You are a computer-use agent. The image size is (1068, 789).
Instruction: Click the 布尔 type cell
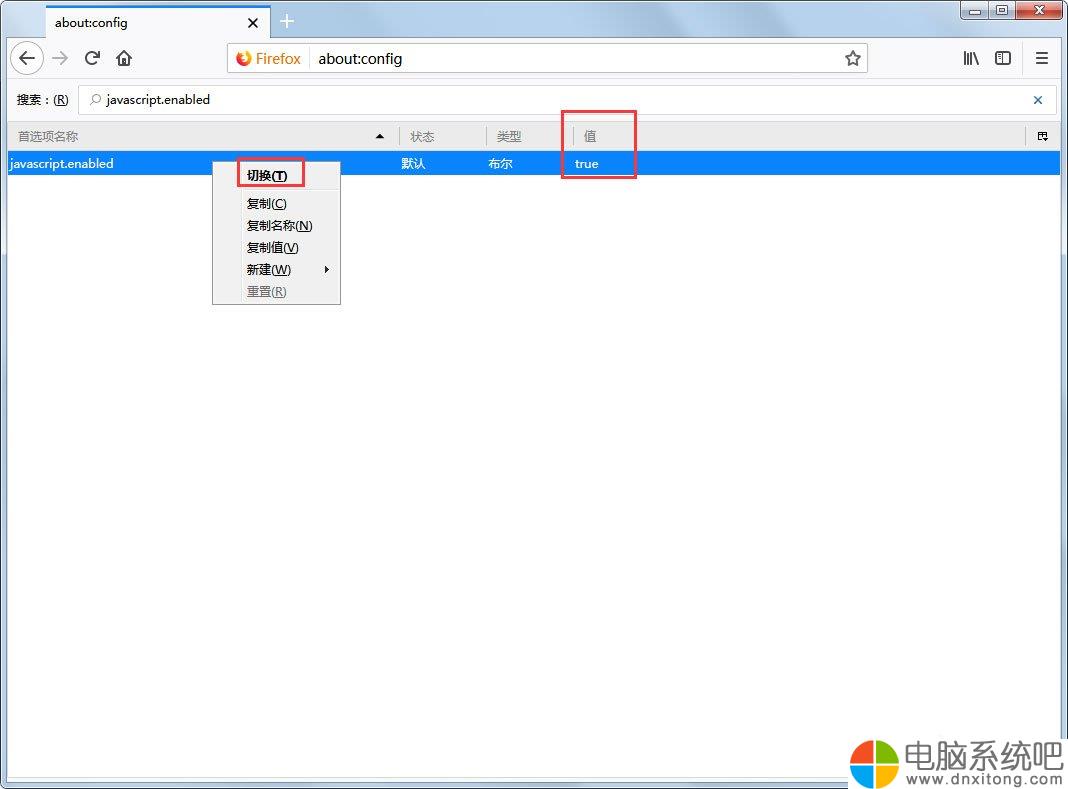[x=500, y=164]
